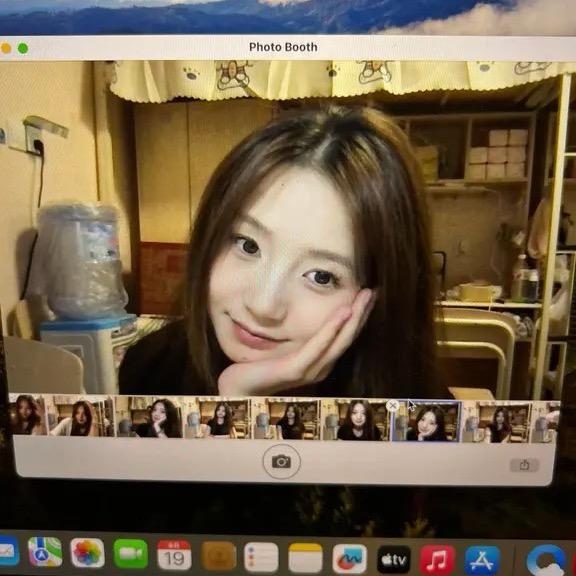Open the Apple TV app
The width and height of the screenshot is (576, 576).
coord(394,559)
